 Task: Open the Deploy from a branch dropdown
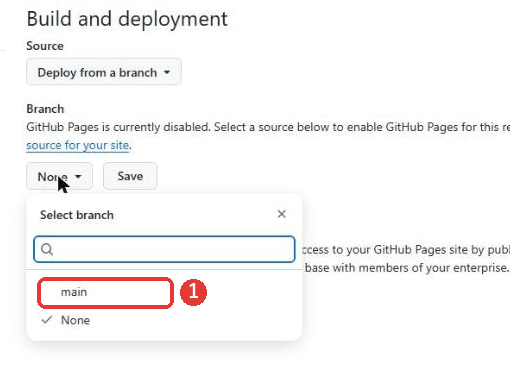click(104, 72)
